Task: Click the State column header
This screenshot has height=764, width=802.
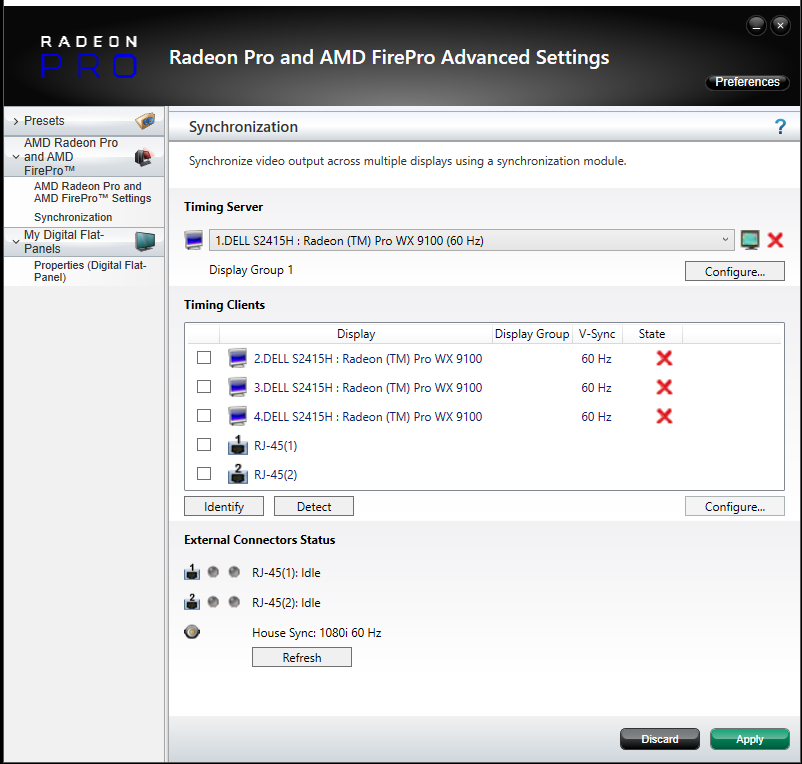Action: tap(652, 334)
